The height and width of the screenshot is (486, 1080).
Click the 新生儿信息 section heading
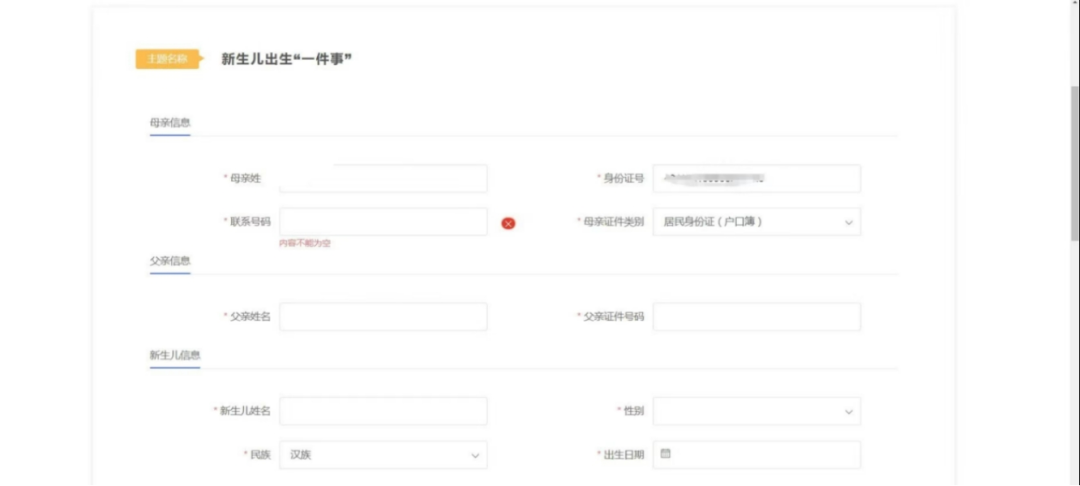(175, 355)
